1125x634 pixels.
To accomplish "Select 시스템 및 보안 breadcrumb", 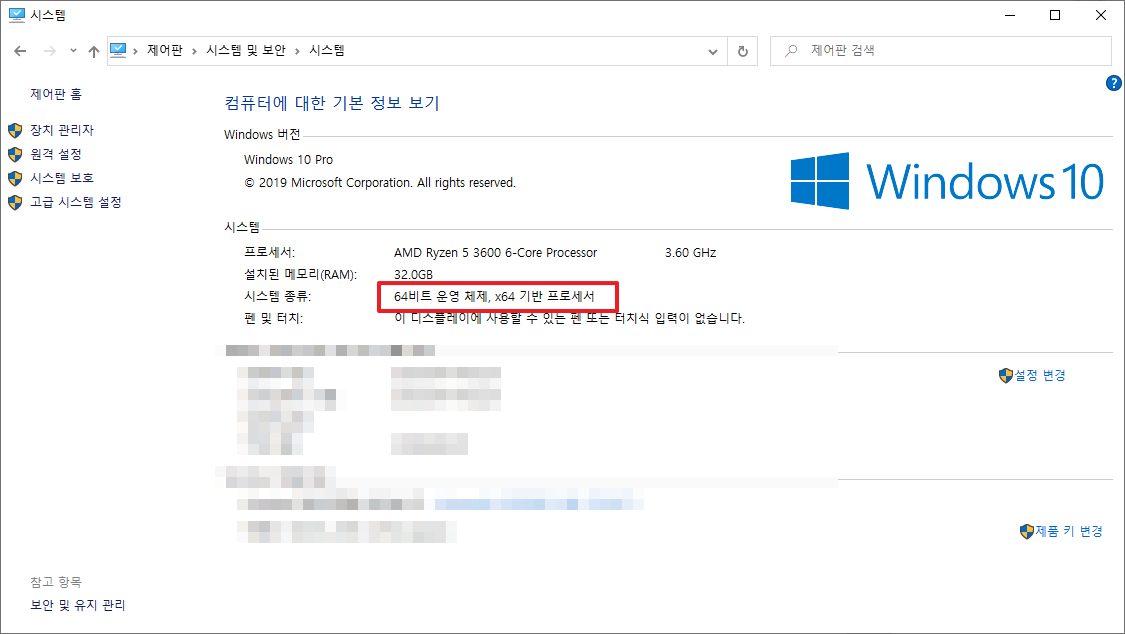I will coord(245,50).
